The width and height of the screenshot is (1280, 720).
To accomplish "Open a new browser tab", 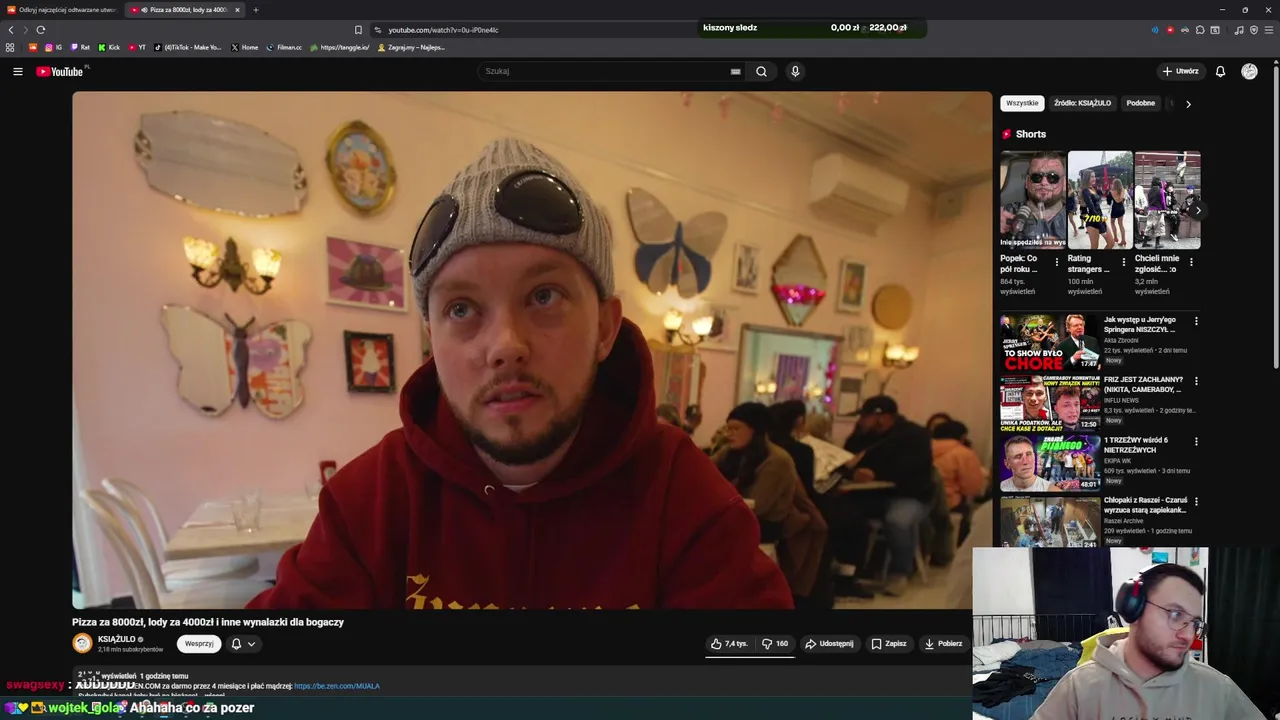I will (255, 10).
